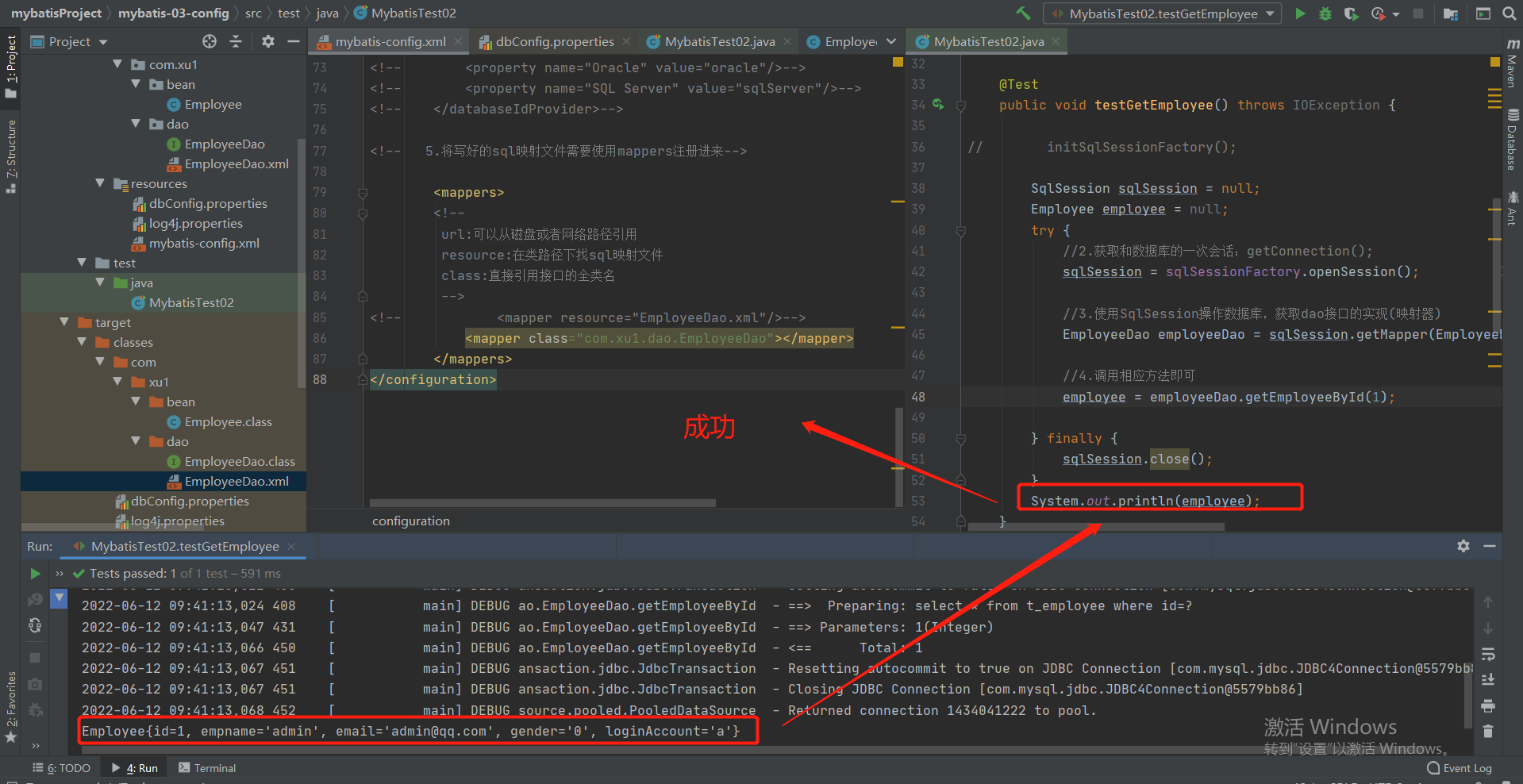Image resolution: width=1523 pixels, height=784 pixels.
Task: Collapse the resources folder
Action: pos(100,183)
